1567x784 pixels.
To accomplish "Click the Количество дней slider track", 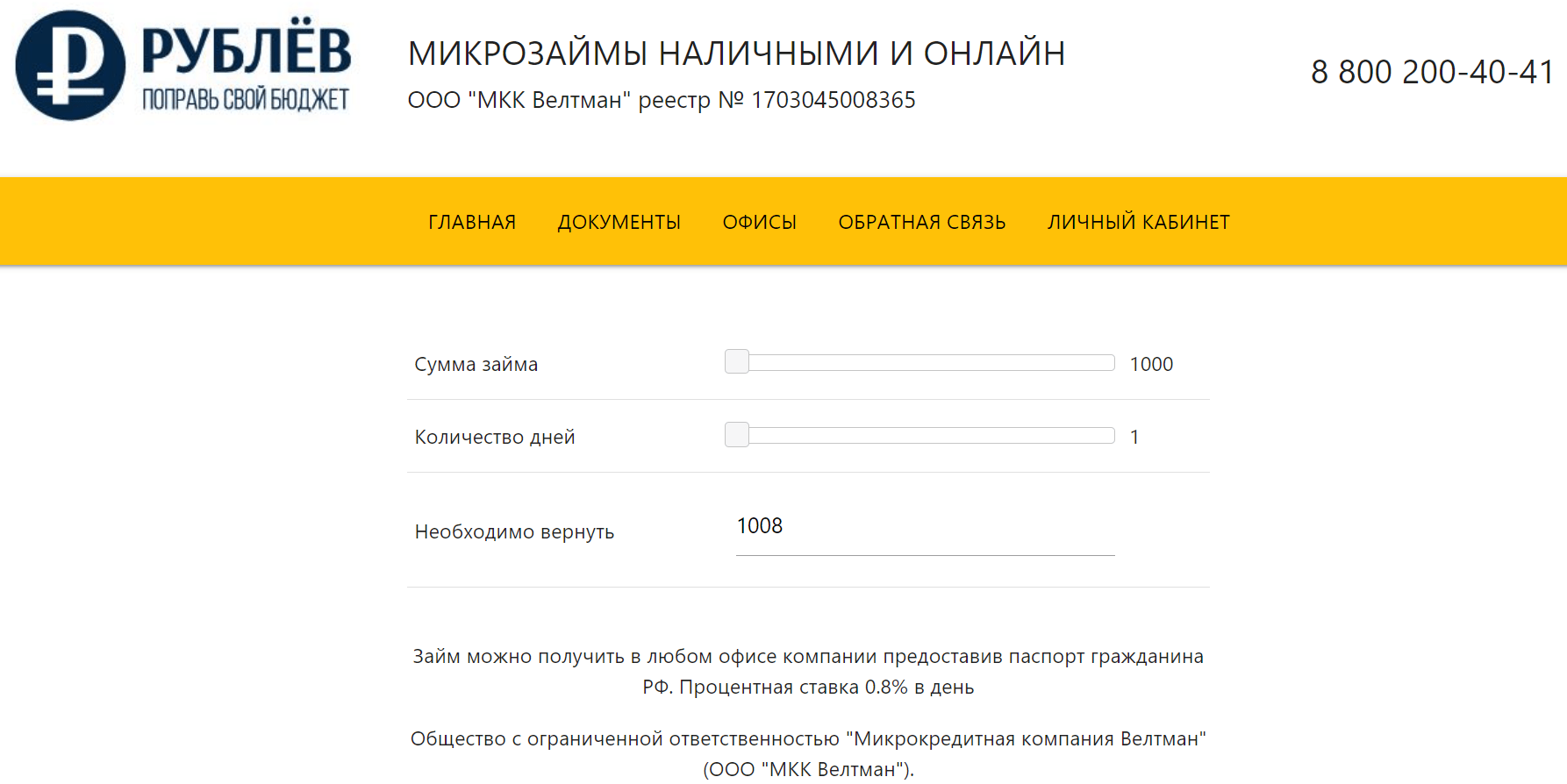I will (x=919, y=435).
